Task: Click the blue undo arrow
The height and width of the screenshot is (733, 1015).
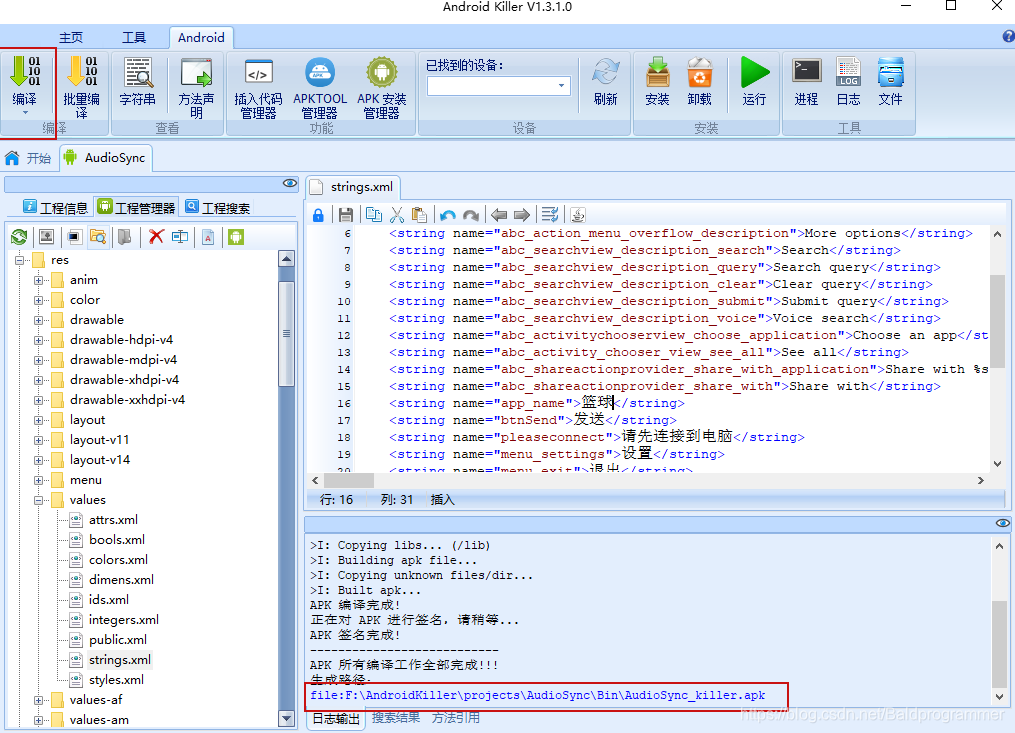Action: pyautogui.click(x=447, y=215)
